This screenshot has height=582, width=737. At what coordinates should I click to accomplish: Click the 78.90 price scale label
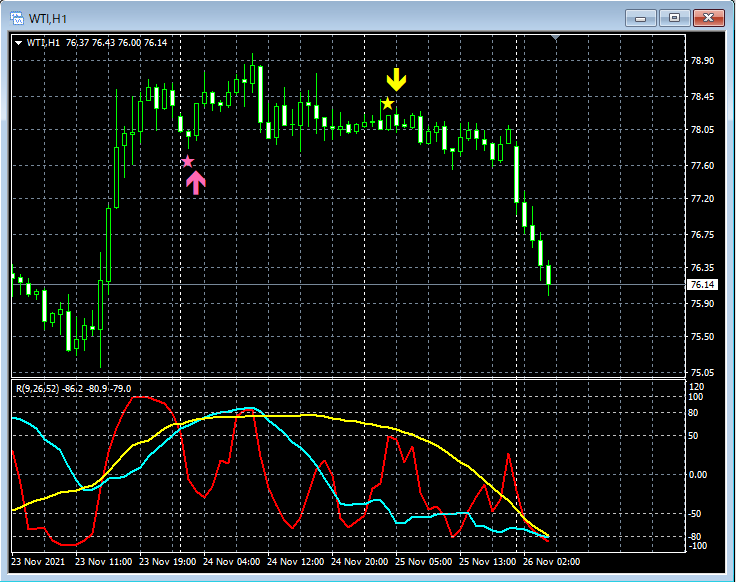[x=702, y=61]
